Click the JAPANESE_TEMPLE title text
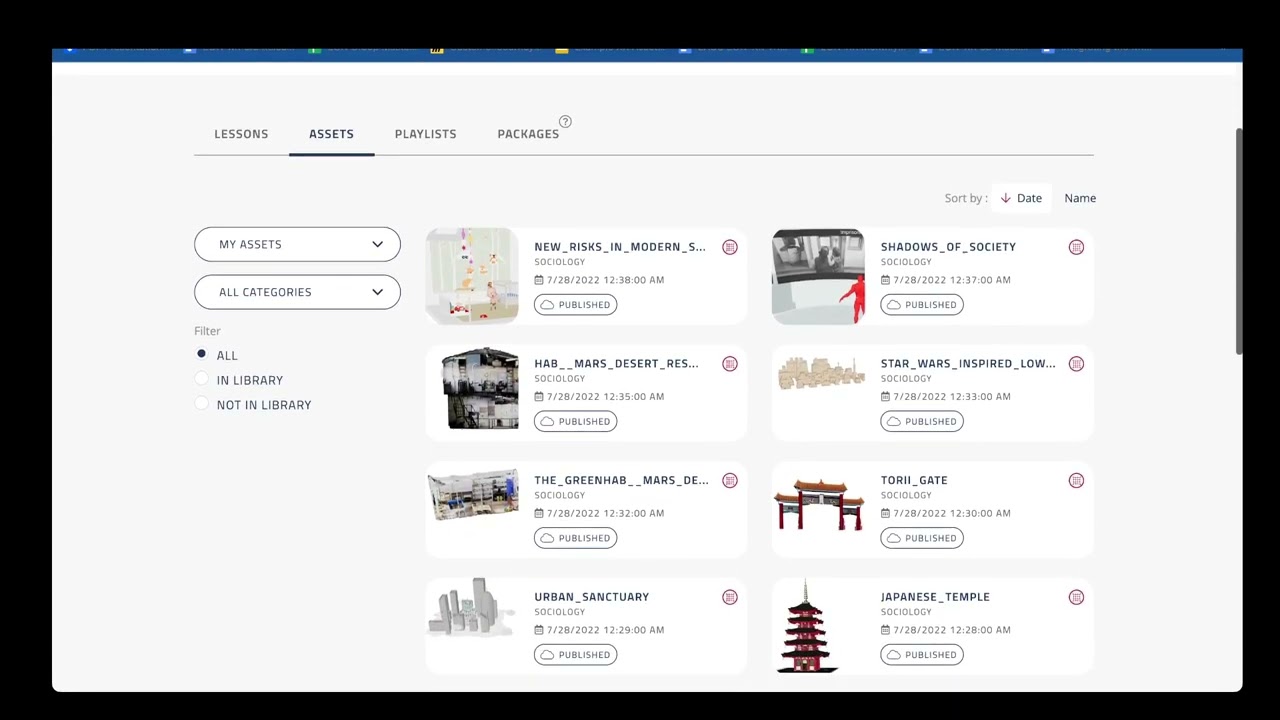 (935, 597)
